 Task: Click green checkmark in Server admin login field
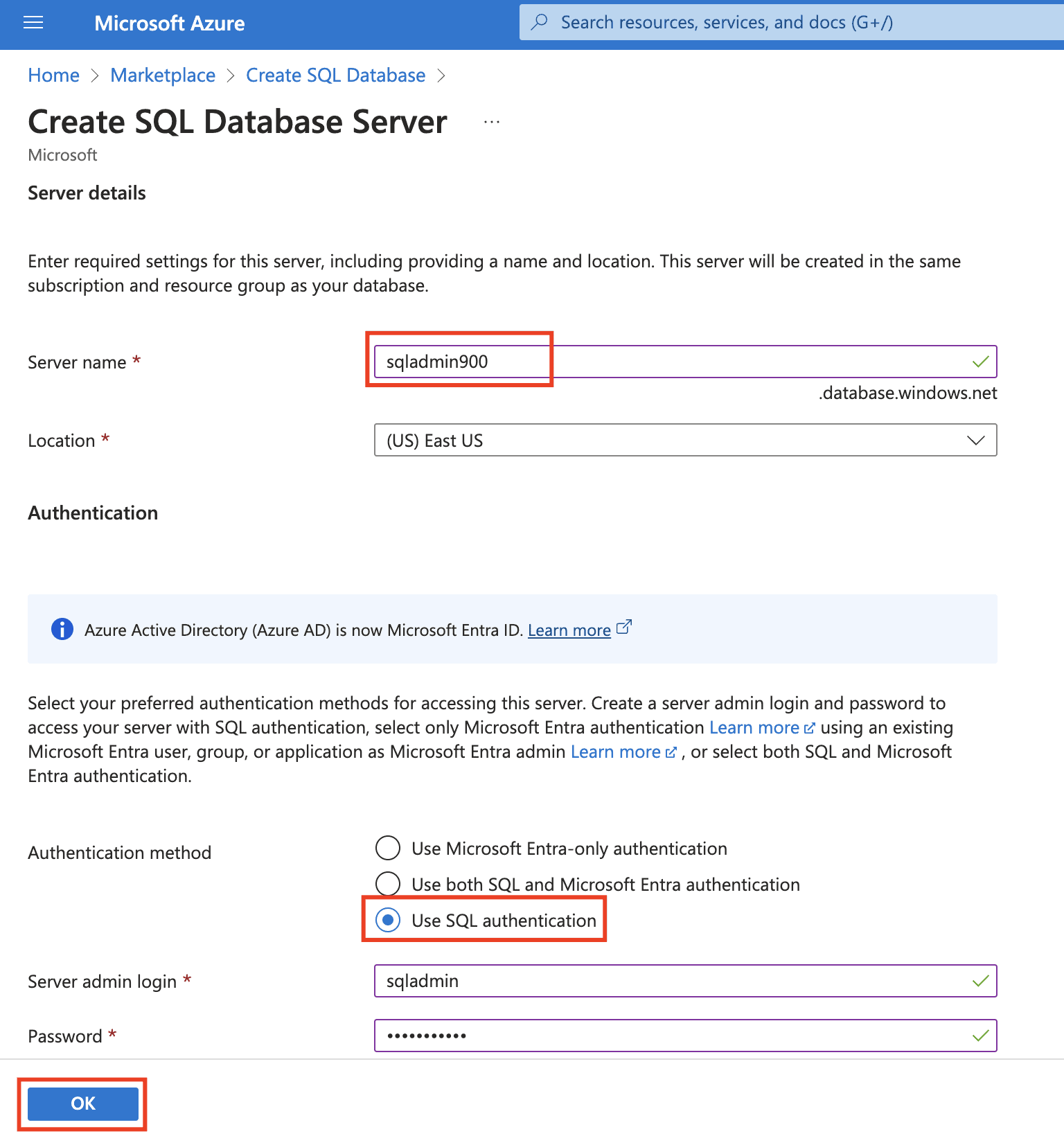click(979, 981)
